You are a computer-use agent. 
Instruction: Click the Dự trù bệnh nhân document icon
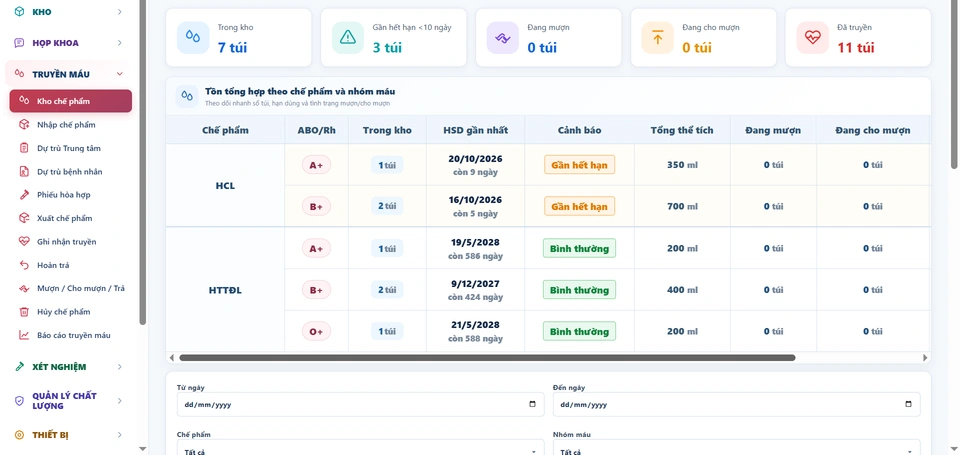(x=24, y=171)
